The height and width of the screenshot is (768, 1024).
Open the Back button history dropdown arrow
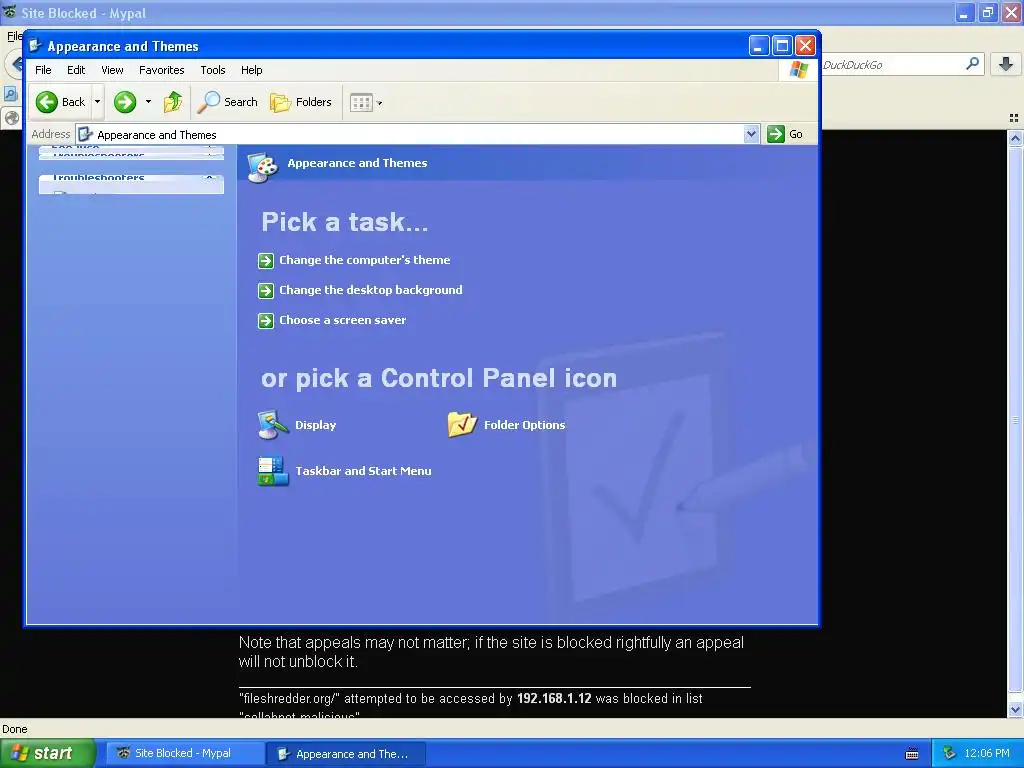point(97,102)
